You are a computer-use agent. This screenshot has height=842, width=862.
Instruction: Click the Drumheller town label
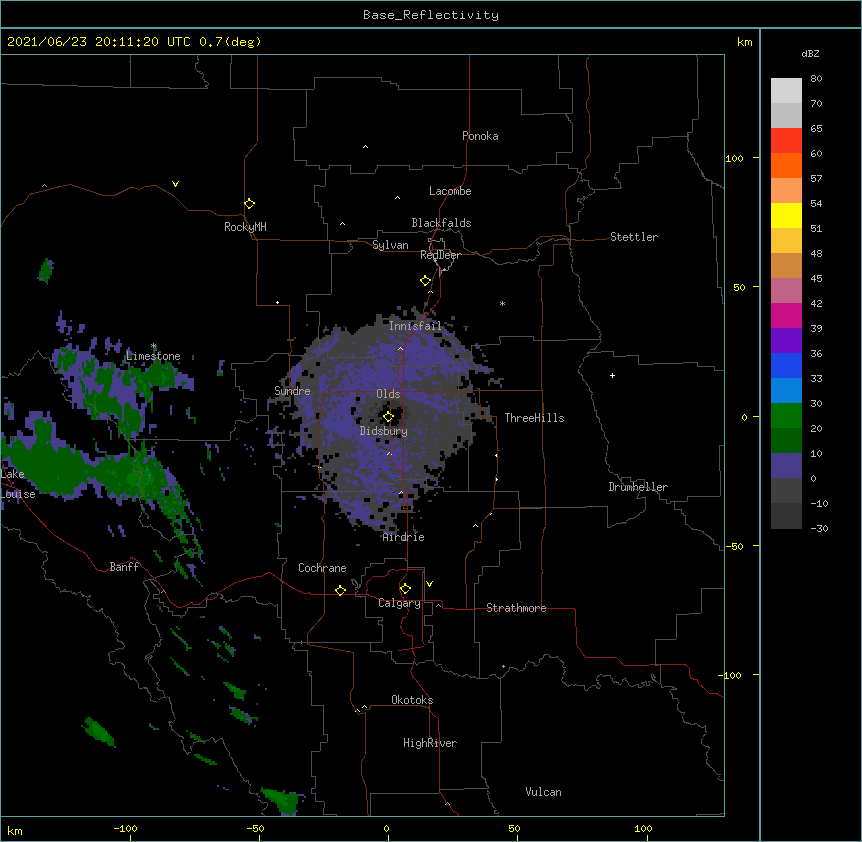[x=638, y=487]
